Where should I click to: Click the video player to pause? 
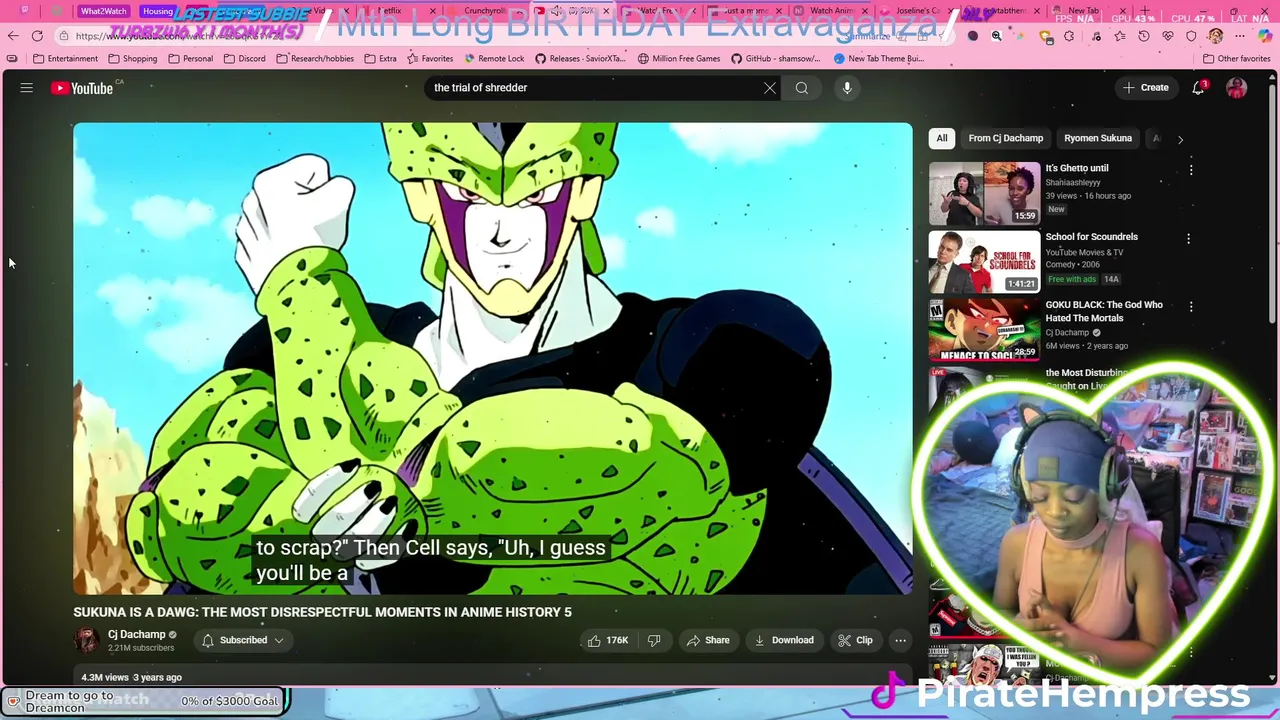pyautogui.click(x=492, y=358)
